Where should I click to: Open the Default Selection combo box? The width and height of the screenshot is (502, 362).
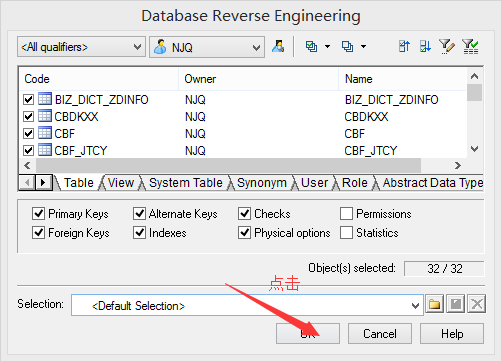(247, 305)
